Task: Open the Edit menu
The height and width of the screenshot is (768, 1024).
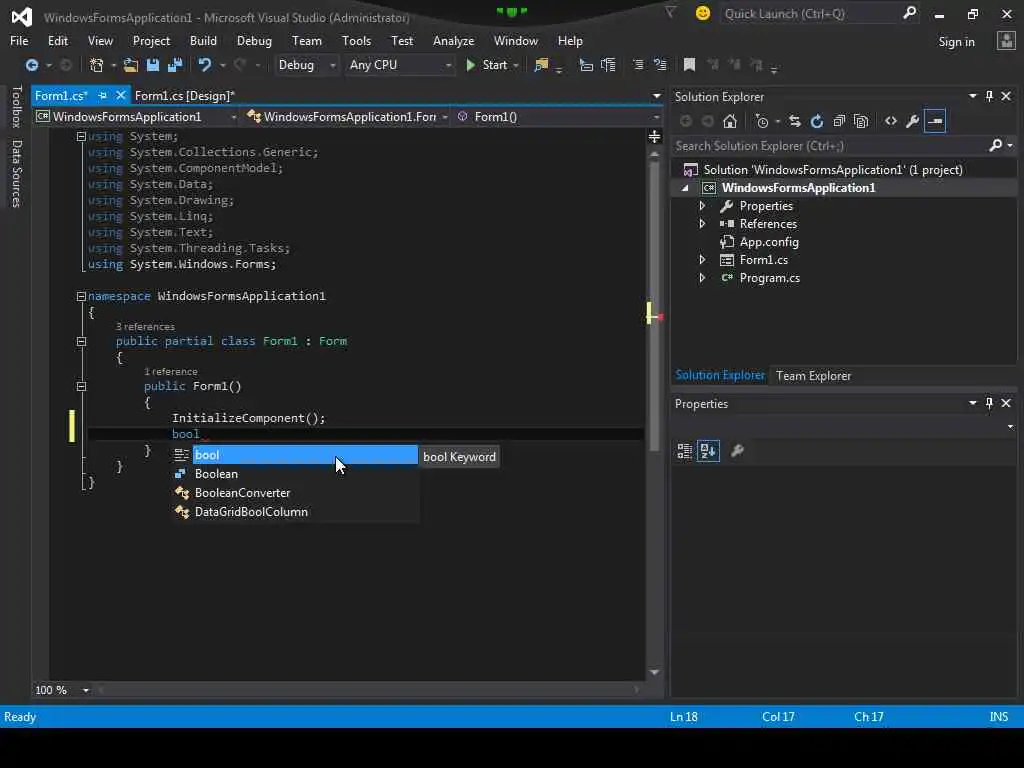Action: click(x=58, y=40)
